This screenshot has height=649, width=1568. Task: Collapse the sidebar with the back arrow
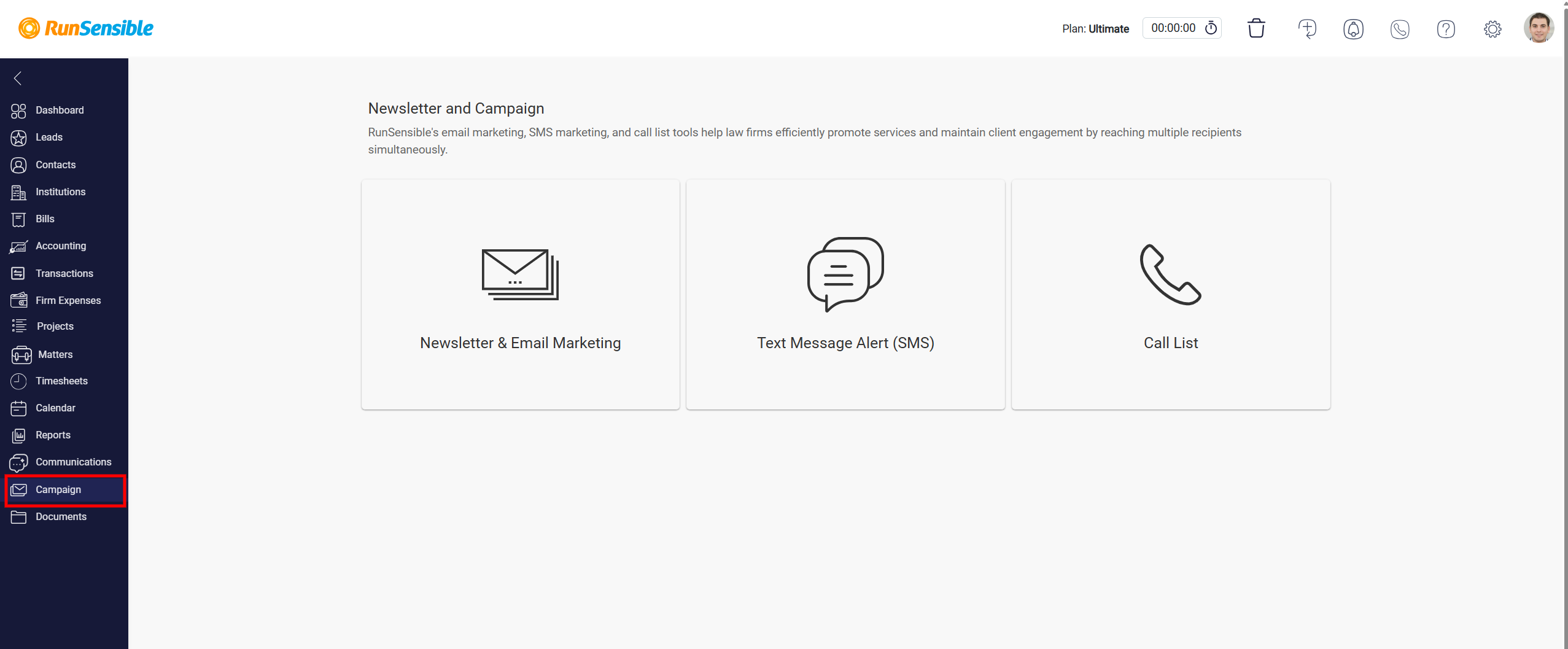pyautogui.click(x=18, y=78)
